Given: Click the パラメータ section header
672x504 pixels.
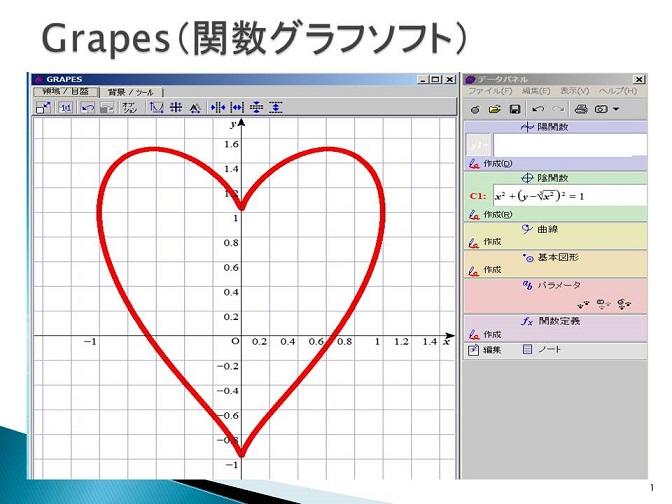Looking at the screenshot, I should pos(555,285).
